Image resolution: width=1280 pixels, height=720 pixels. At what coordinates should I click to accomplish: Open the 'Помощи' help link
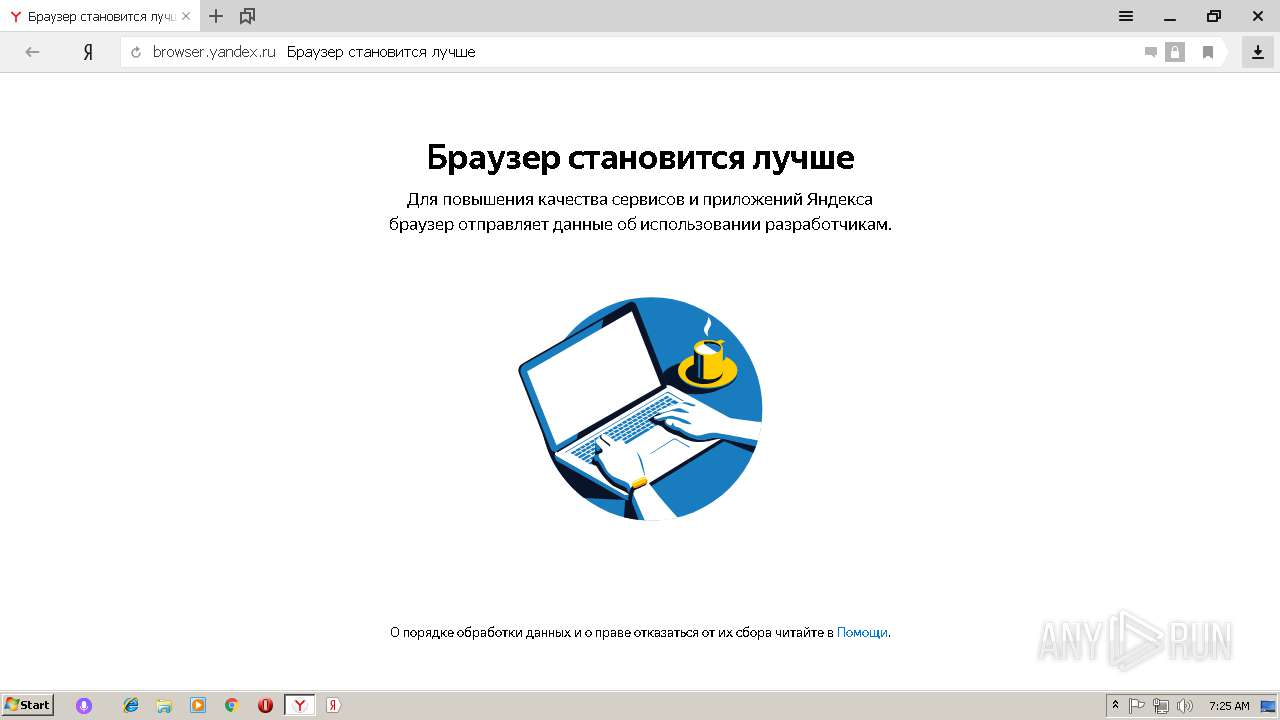[862, 632]
